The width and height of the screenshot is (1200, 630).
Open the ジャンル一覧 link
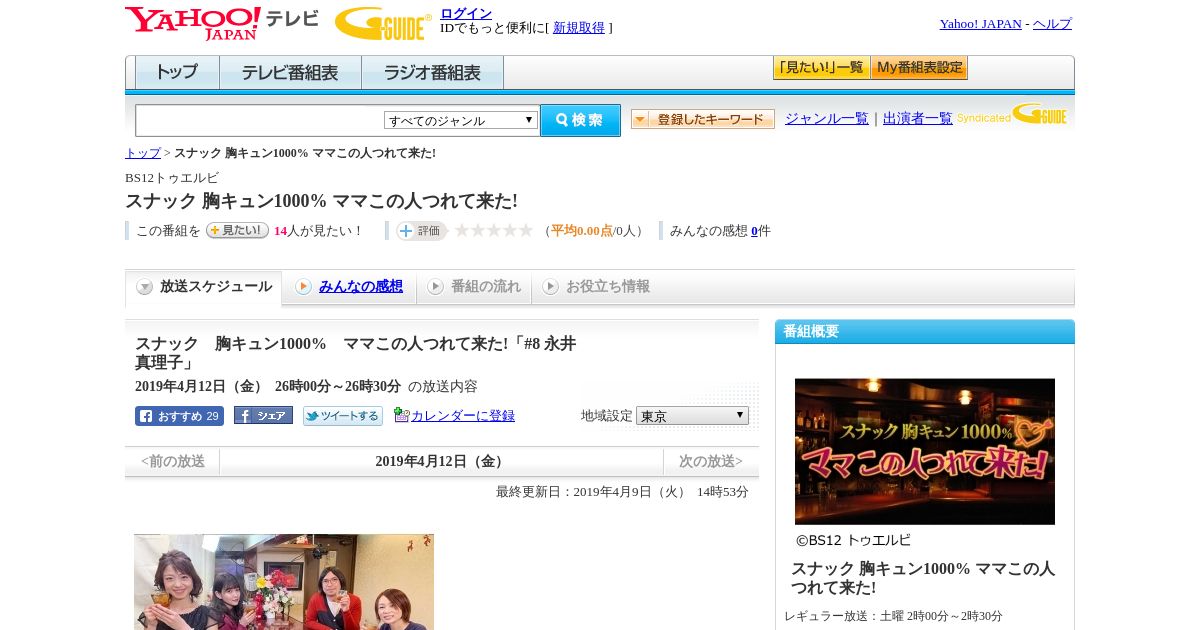pyautogui.click(x=827, y=119)
